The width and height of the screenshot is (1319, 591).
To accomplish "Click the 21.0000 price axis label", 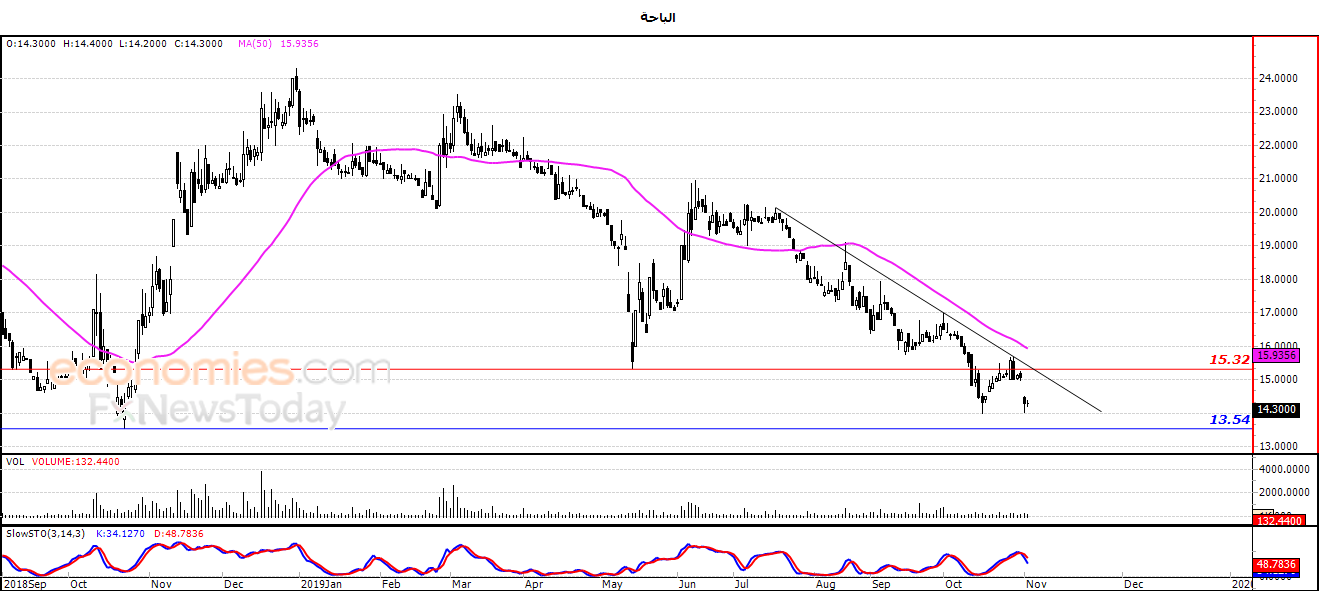I will (x=1278, y=179).
